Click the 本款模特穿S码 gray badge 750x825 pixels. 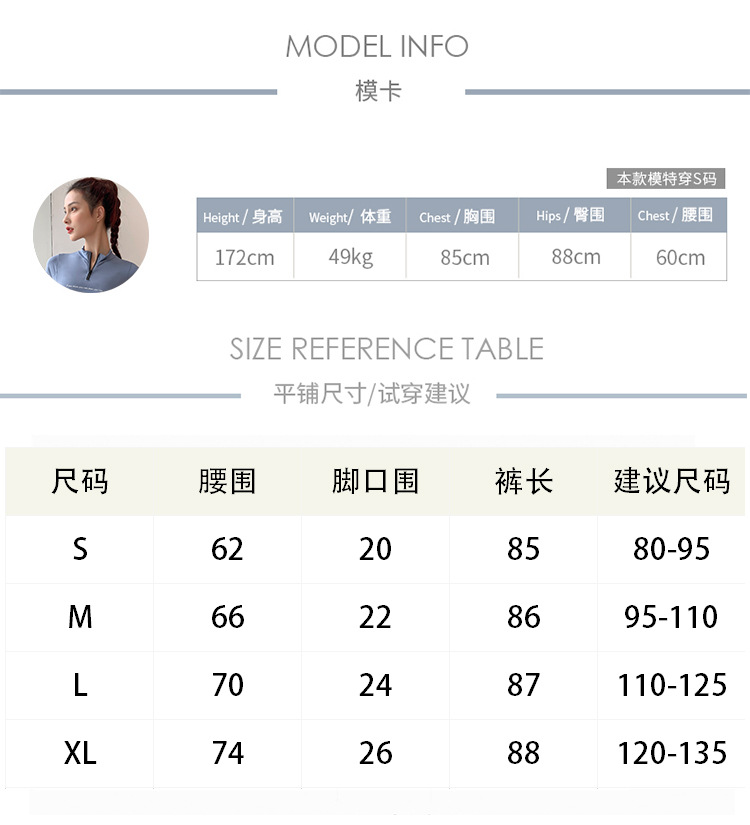(666, 179)
